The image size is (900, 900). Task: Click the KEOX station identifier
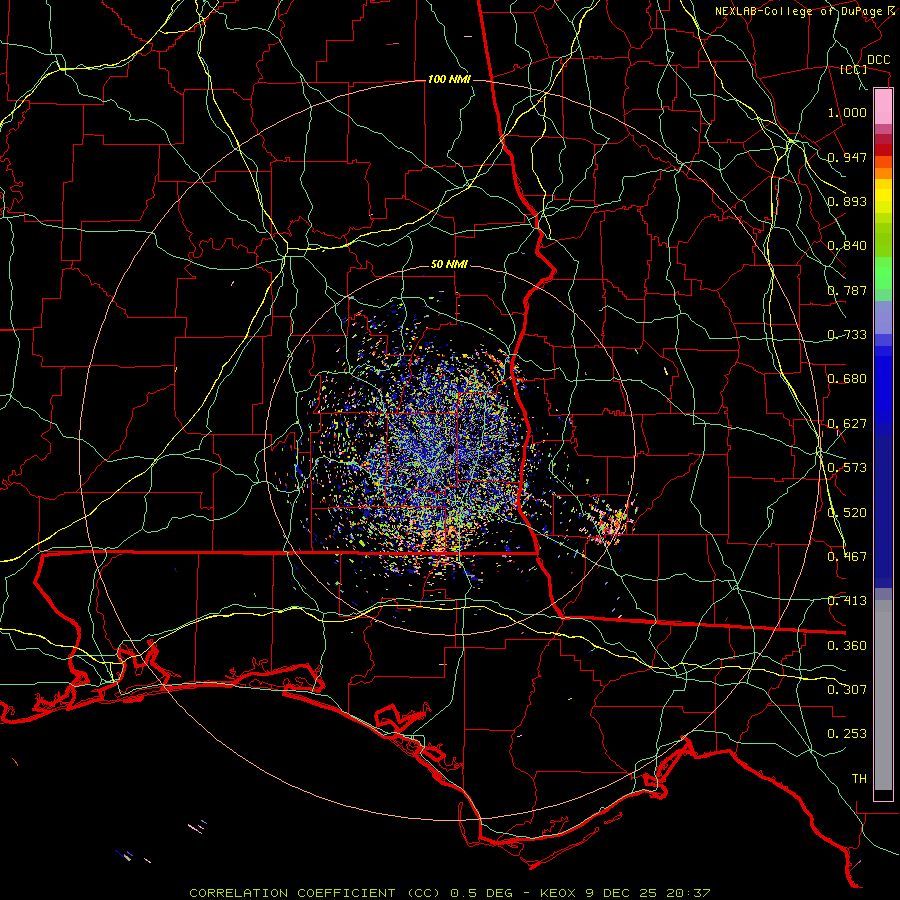point(558,893)
